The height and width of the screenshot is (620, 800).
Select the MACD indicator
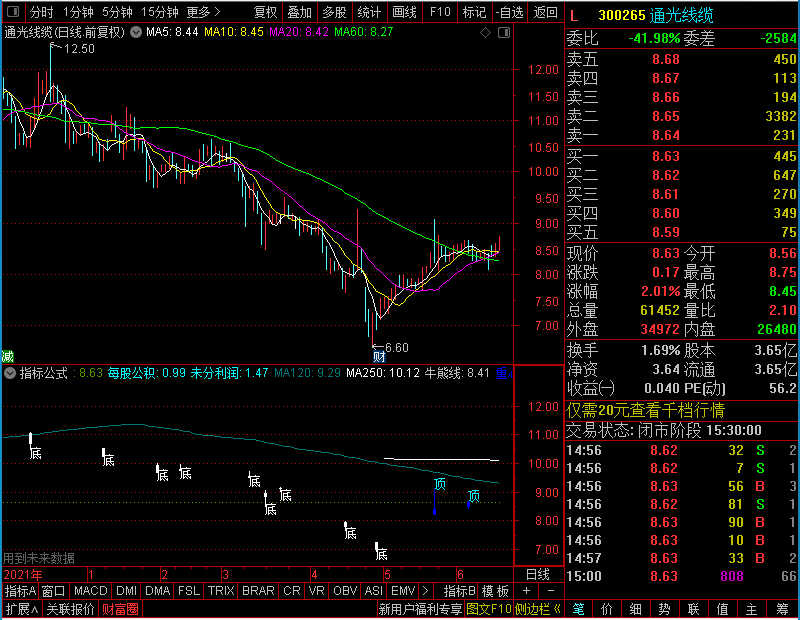coord(90,591)
